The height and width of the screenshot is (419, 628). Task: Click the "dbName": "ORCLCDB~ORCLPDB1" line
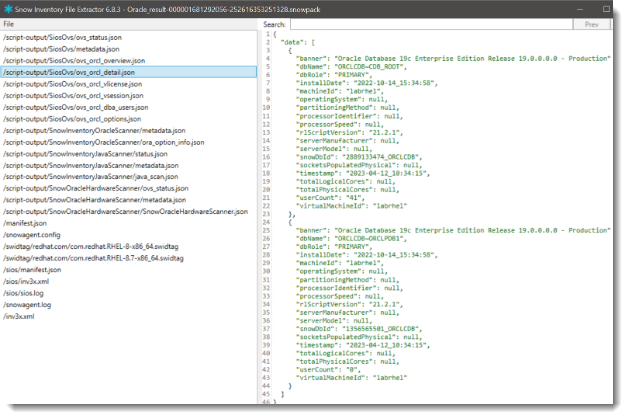[x=351, y=238]
